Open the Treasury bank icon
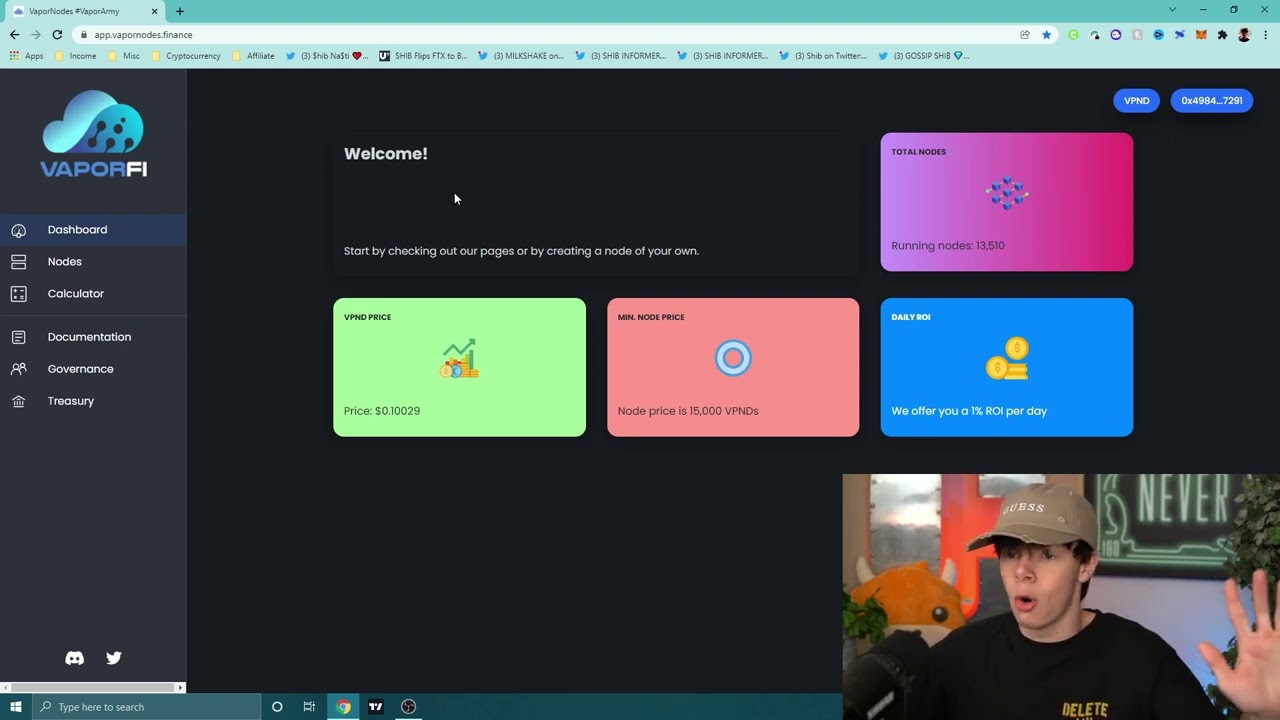Screen dimensions: 1280x720 click(x=18, y=401)
